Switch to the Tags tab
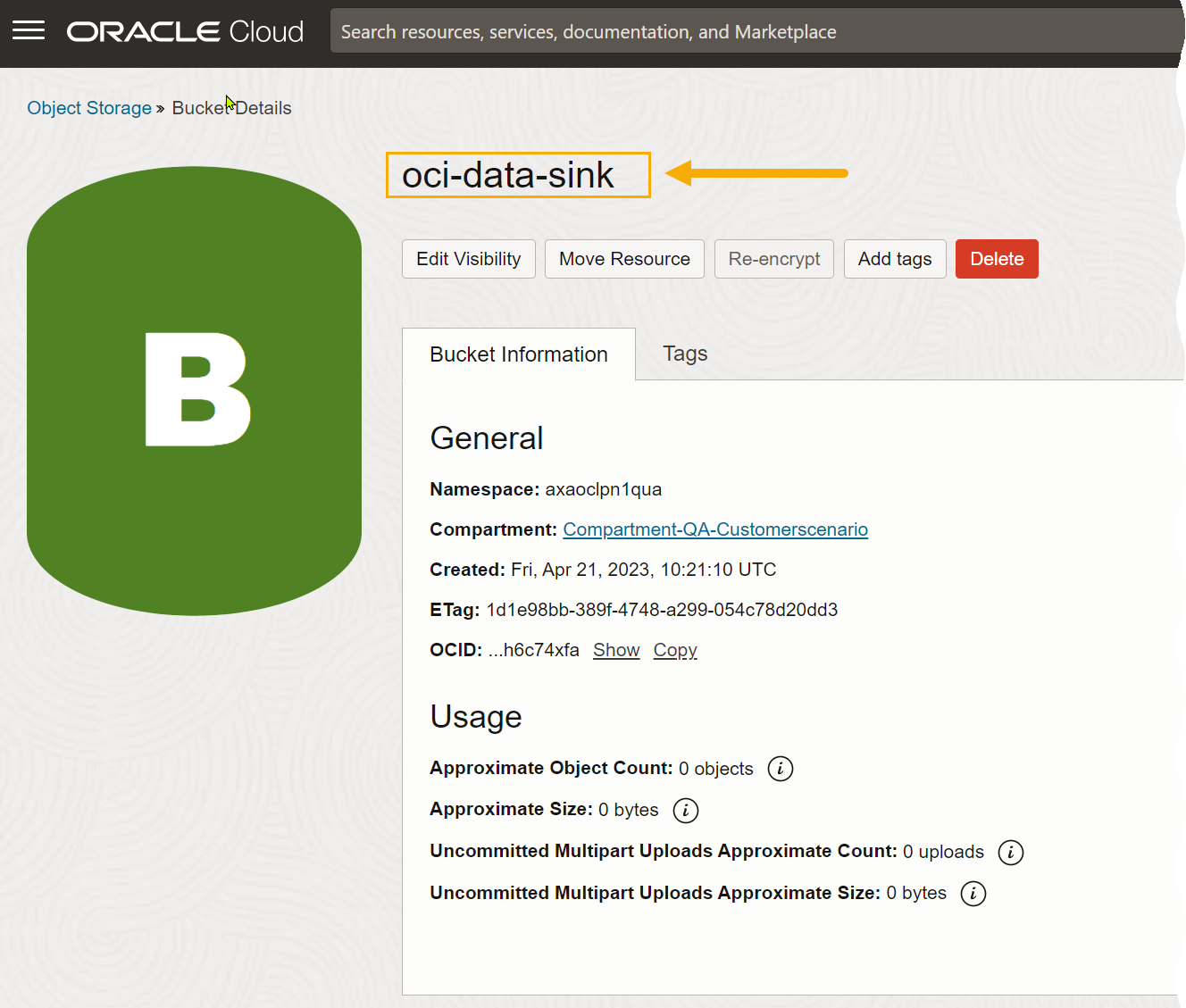 685,354
